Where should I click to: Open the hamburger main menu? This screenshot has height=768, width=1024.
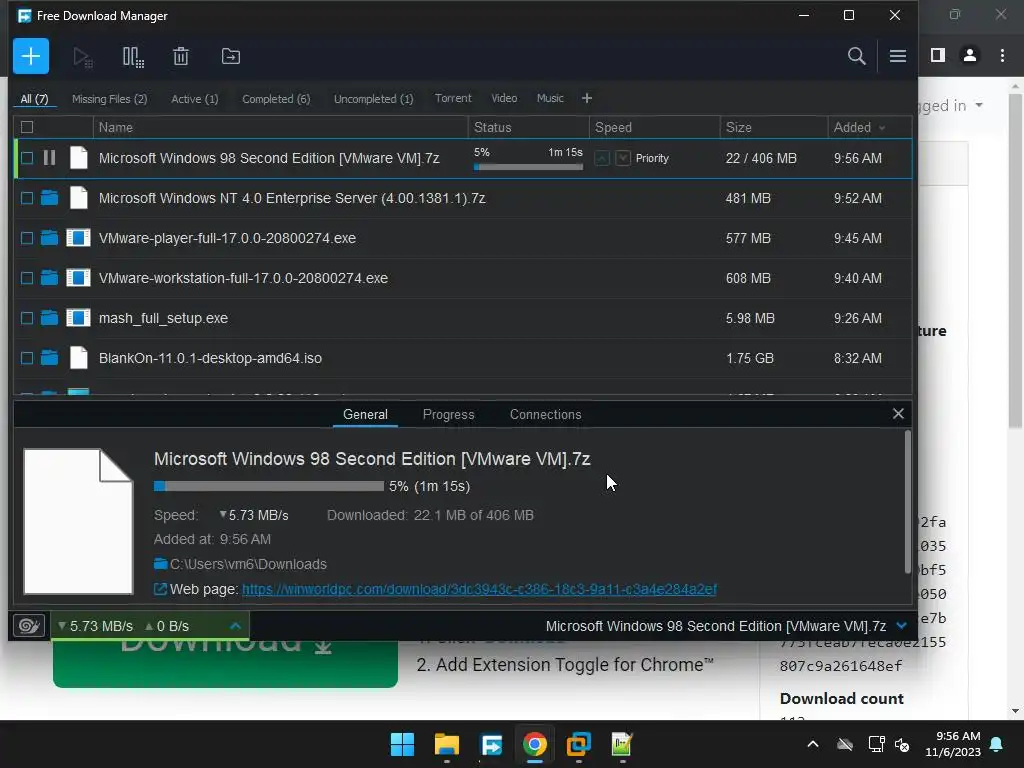[897, 56]
